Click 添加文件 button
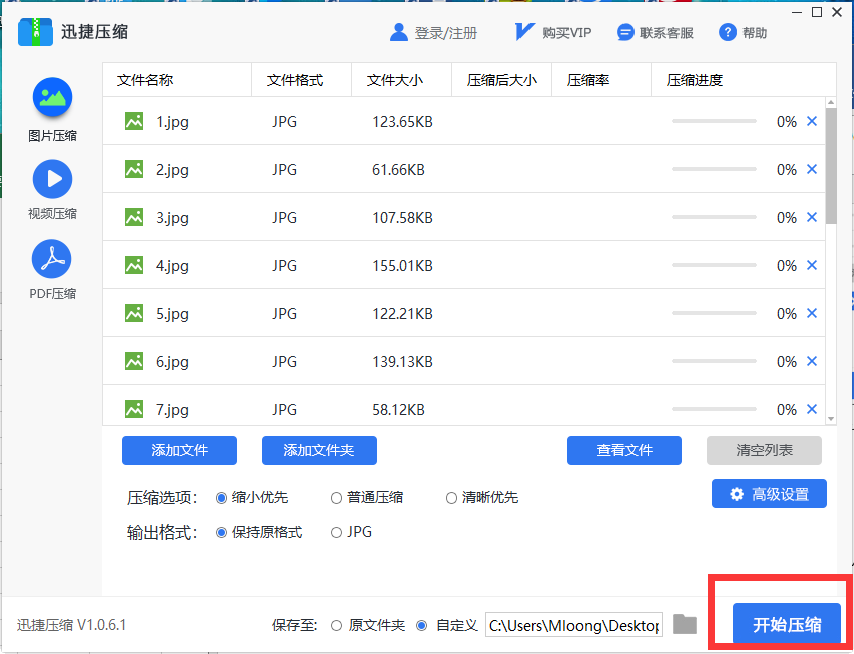854x654 pixels. click(179, 450)
